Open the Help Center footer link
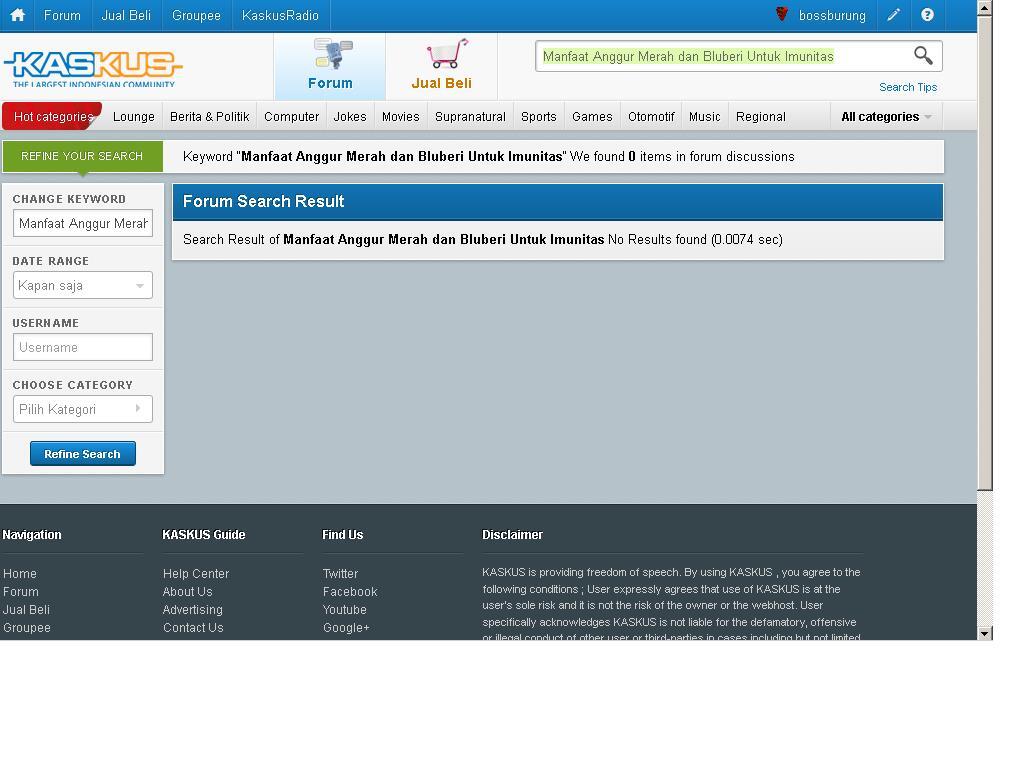The height and width of the screenshot is (768, 1024). point(196,573)
